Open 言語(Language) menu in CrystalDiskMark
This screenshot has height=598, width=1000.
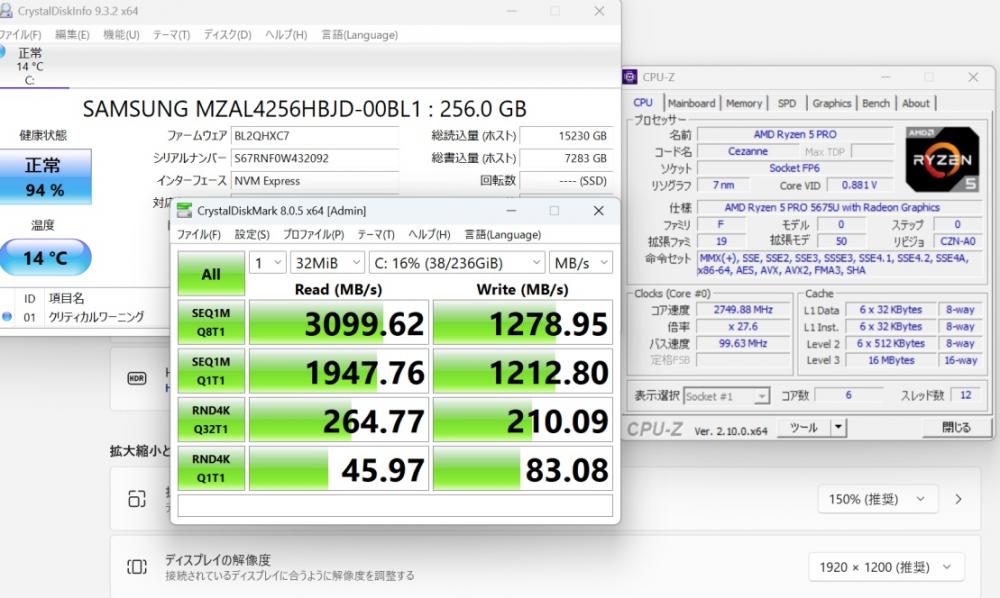pyautogui.click(x=503, y=235)
